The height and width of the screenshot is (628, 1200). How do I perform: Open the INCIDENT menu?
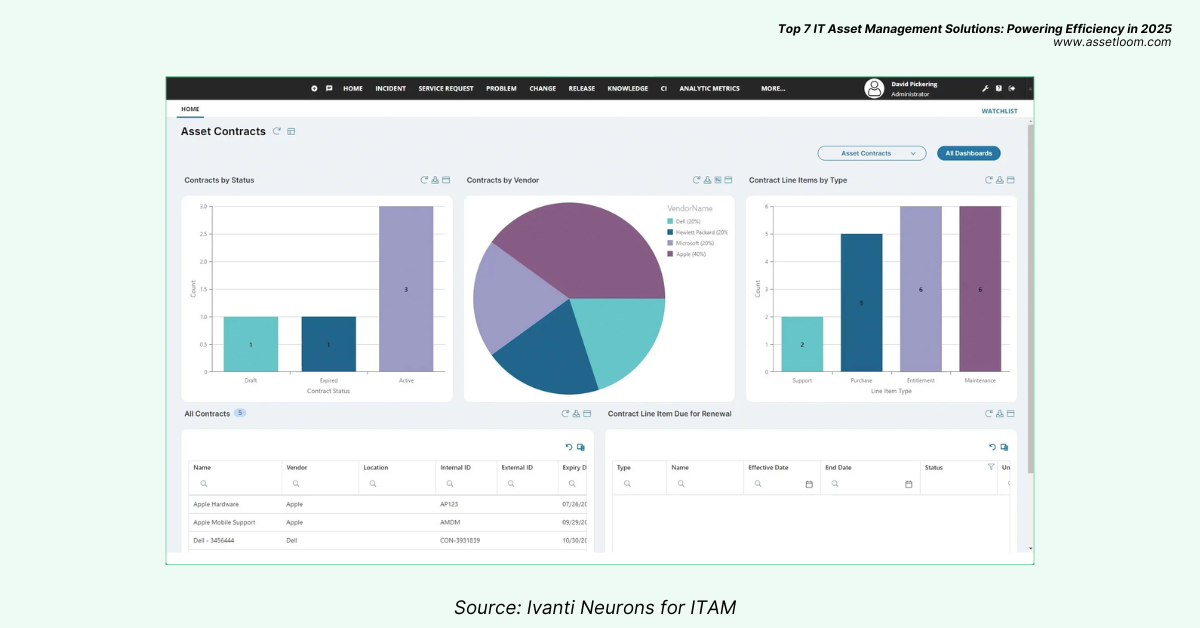(x=391, y=88)
